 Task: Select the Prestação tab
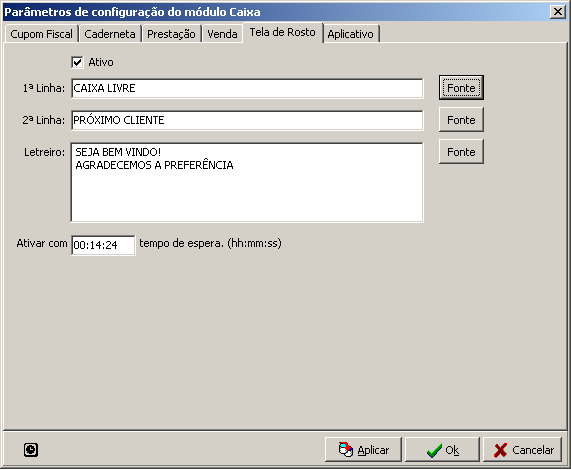click(171, 34)
